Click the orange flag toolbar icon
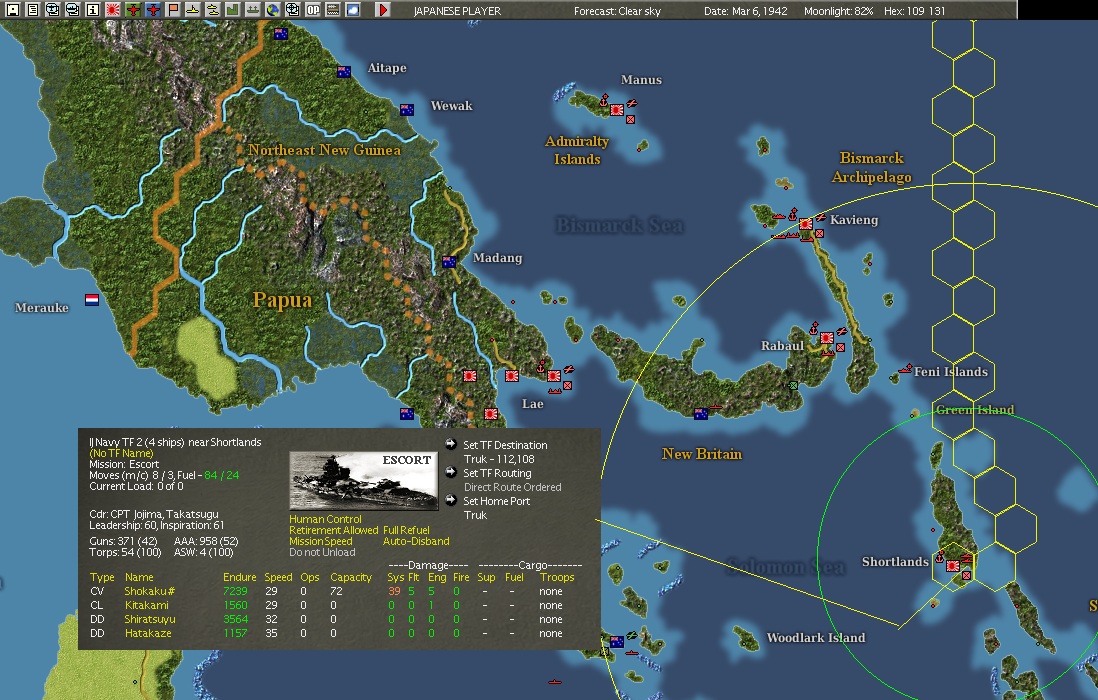This screenshot has width=1098, height=700. (173, 10)
